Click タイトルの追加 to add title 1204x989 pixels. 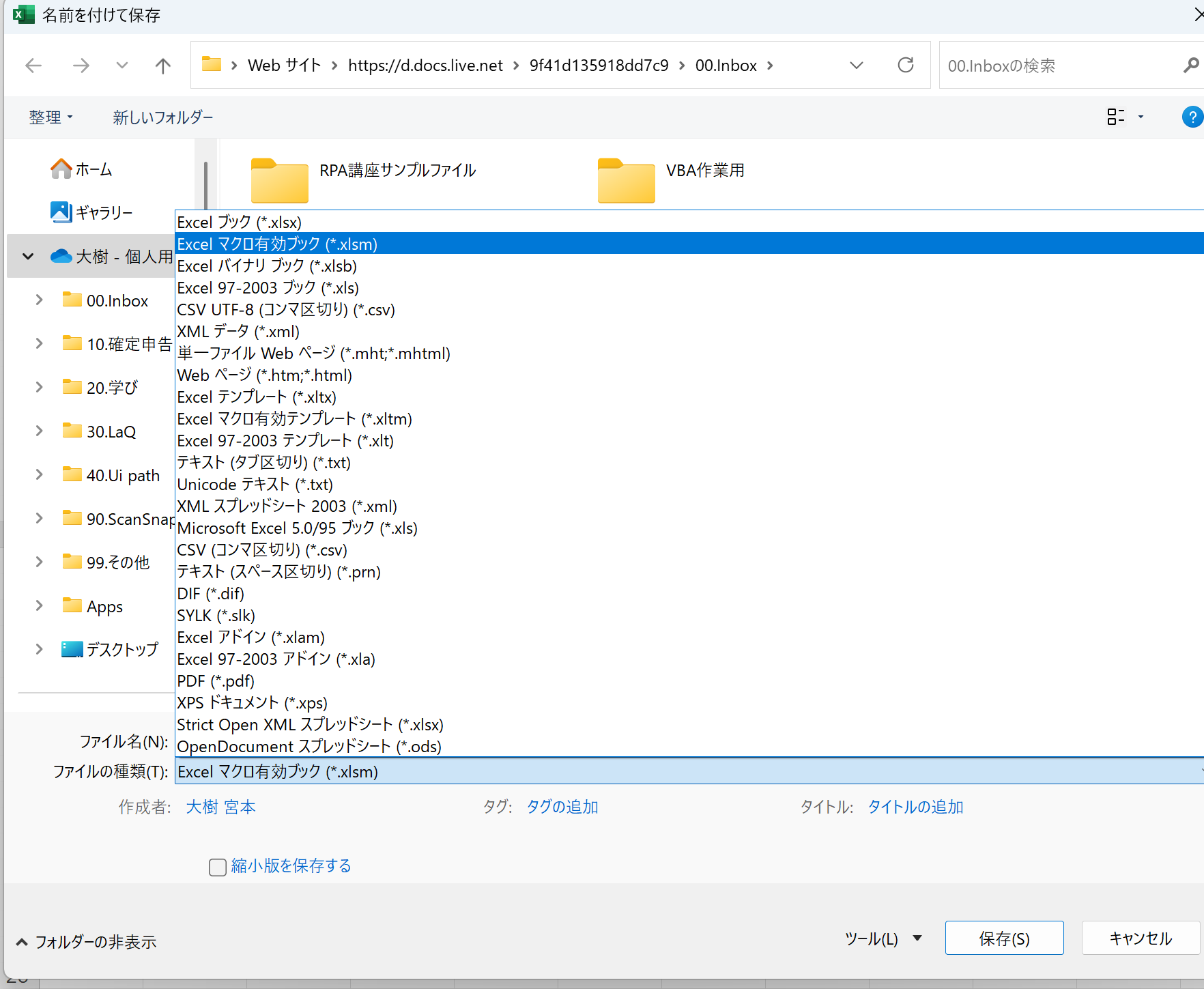pyautogui.click(x=915, y=807)
